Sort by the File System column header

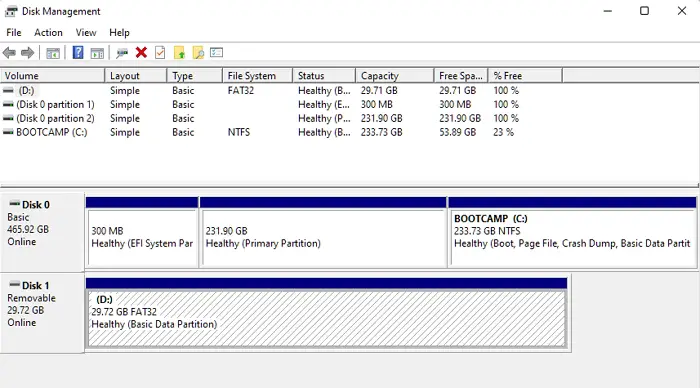pyautogui.click(x=258, y=76)
